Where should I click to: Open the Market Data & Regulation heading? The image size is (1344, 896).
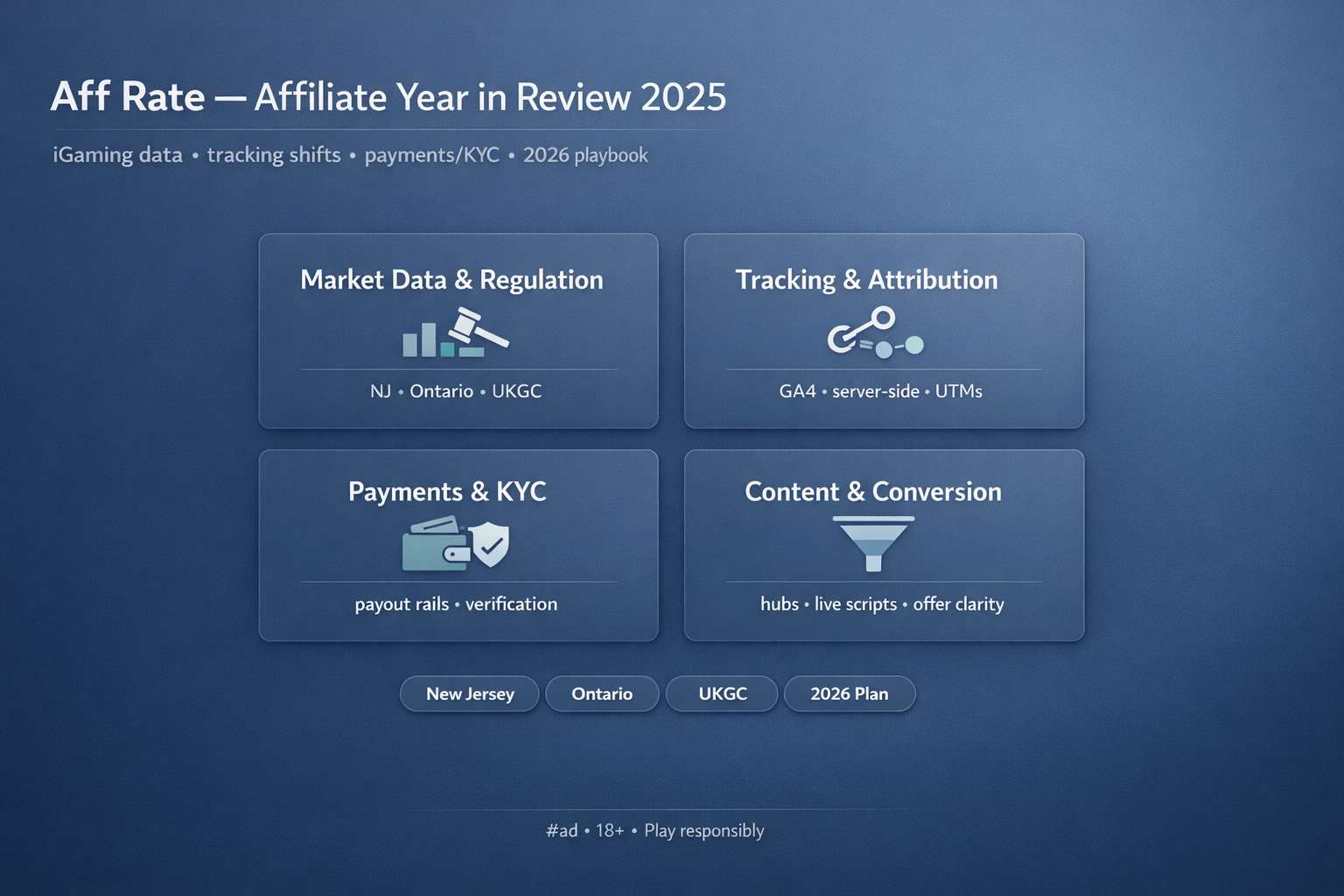pos(451,280)
